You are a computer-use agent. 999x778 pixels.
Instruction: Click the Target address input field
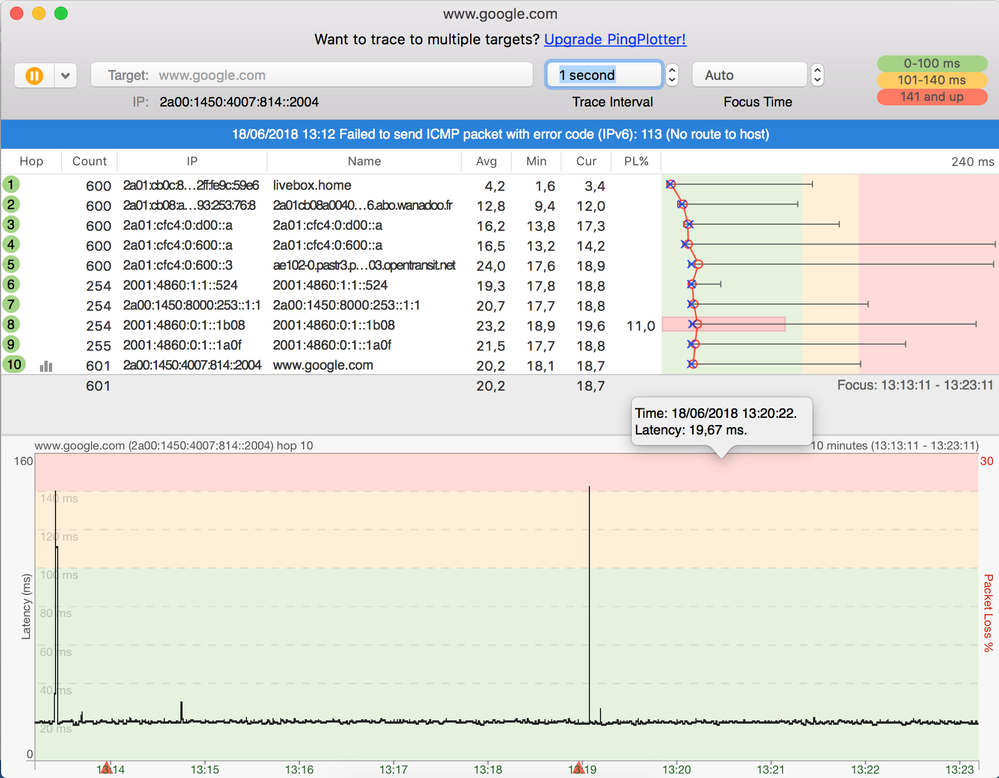pos(312,75)
